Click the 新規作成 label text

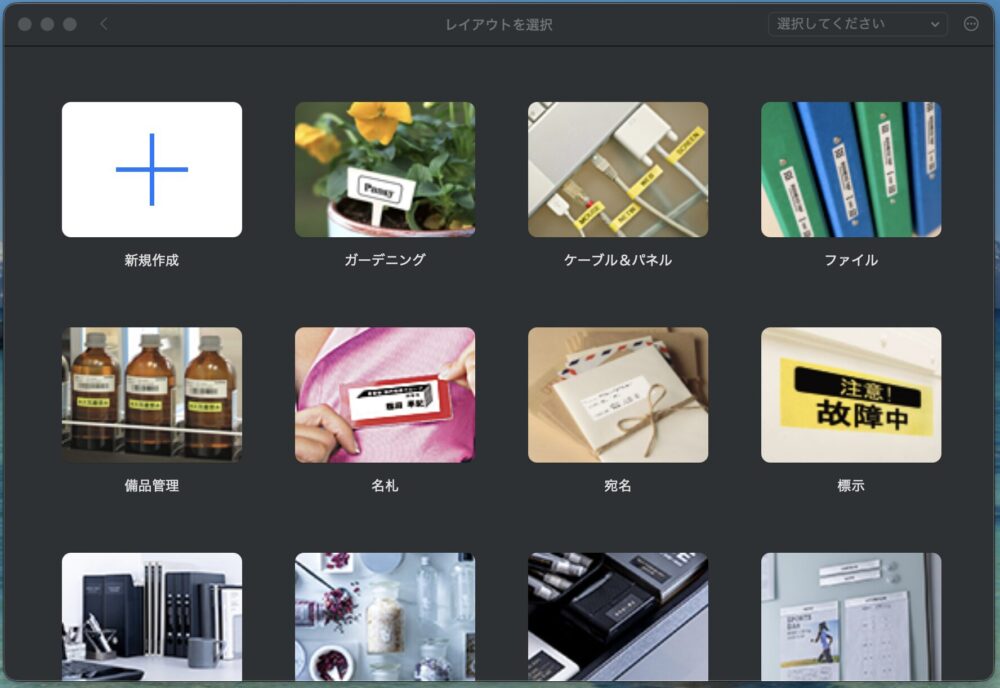click(152, 260)
